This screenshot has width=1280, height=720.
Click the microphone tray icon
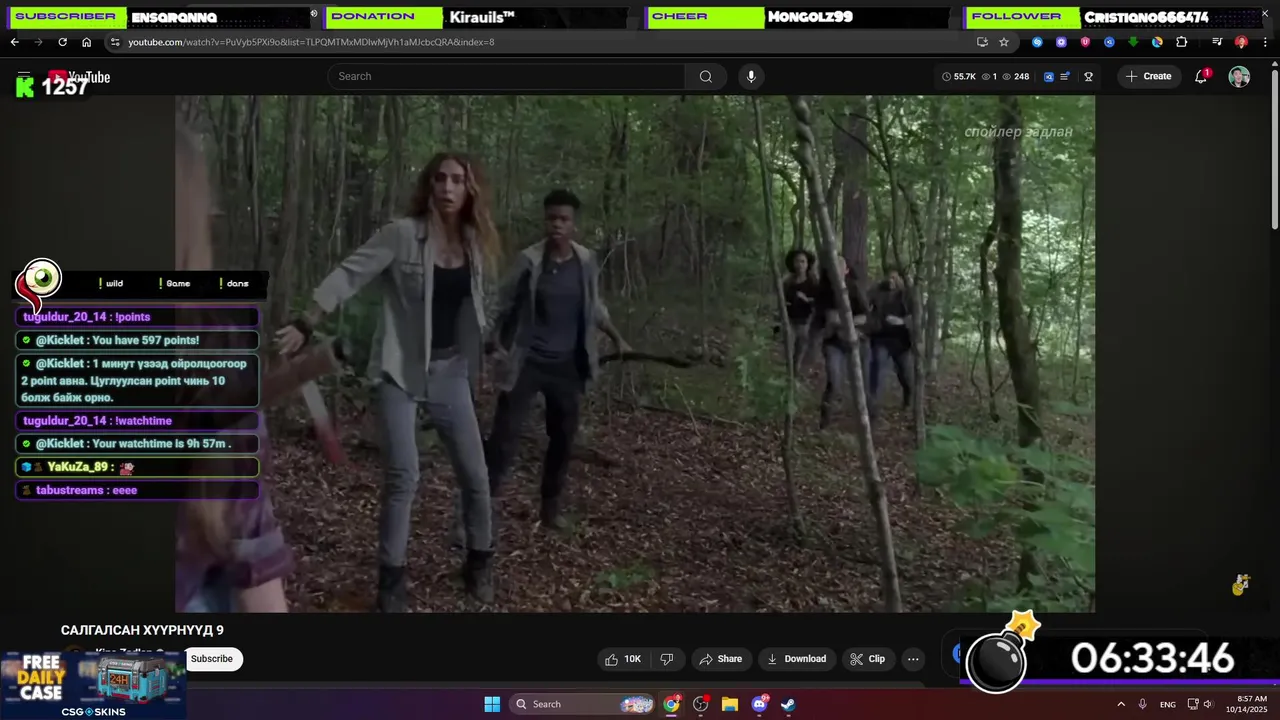click(1142, 704)
